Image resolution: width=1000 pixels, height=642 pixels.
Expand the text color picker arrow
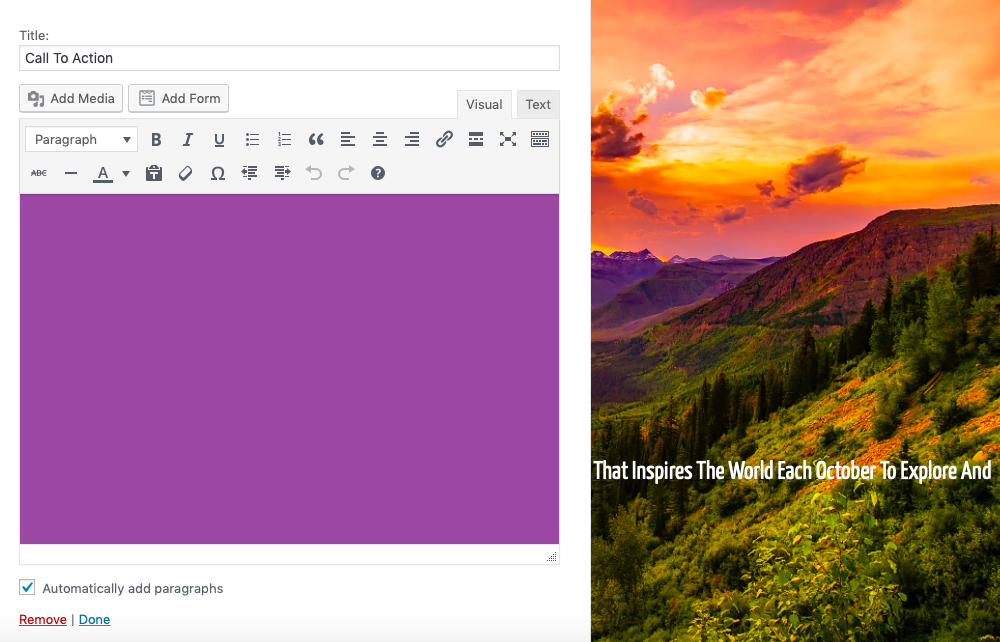coord(126,173)
